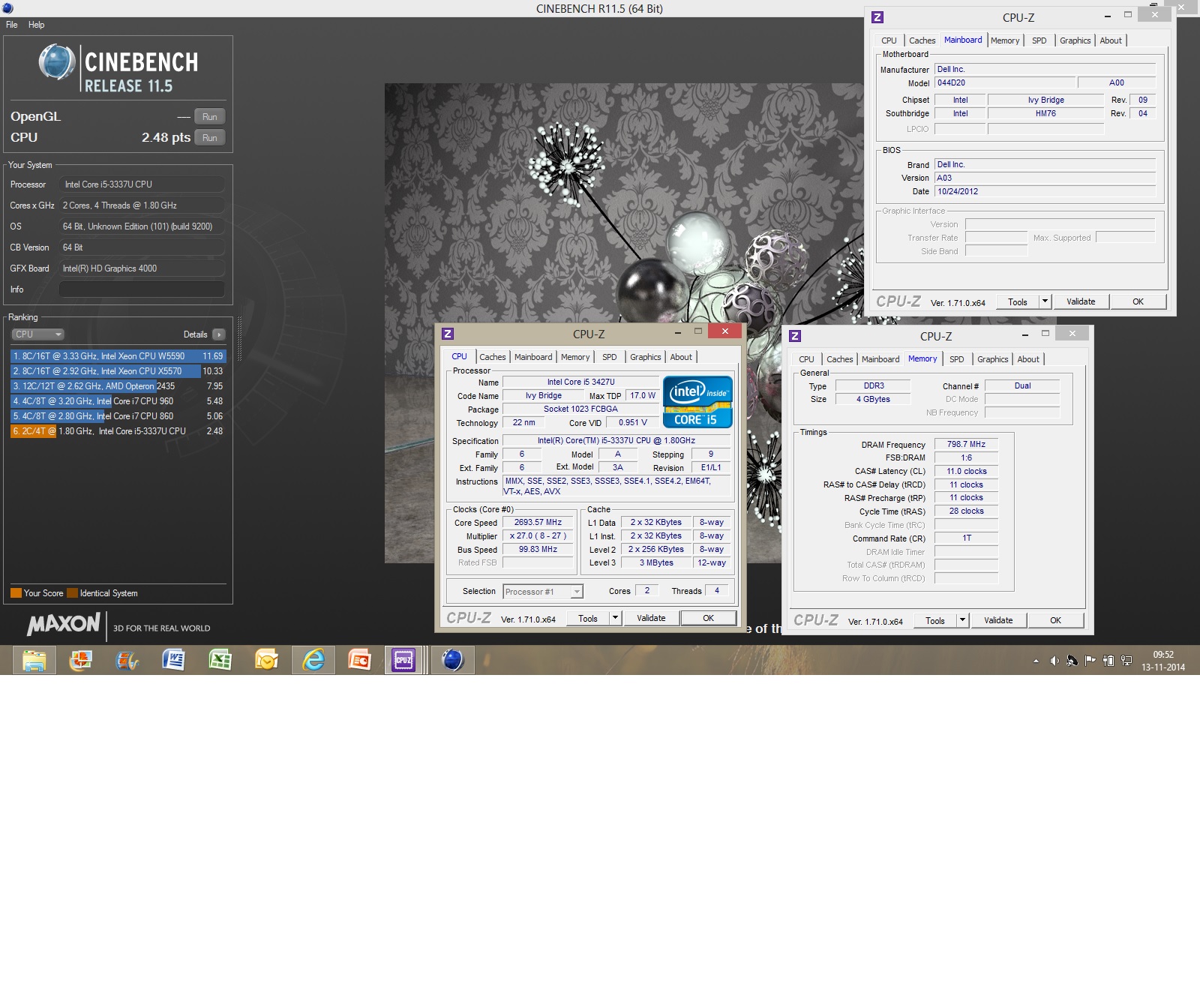Open Tools dropdown arrow in Mainboard CPU-Z window
1200x1008 pixels.
(x=1045, y=301)
